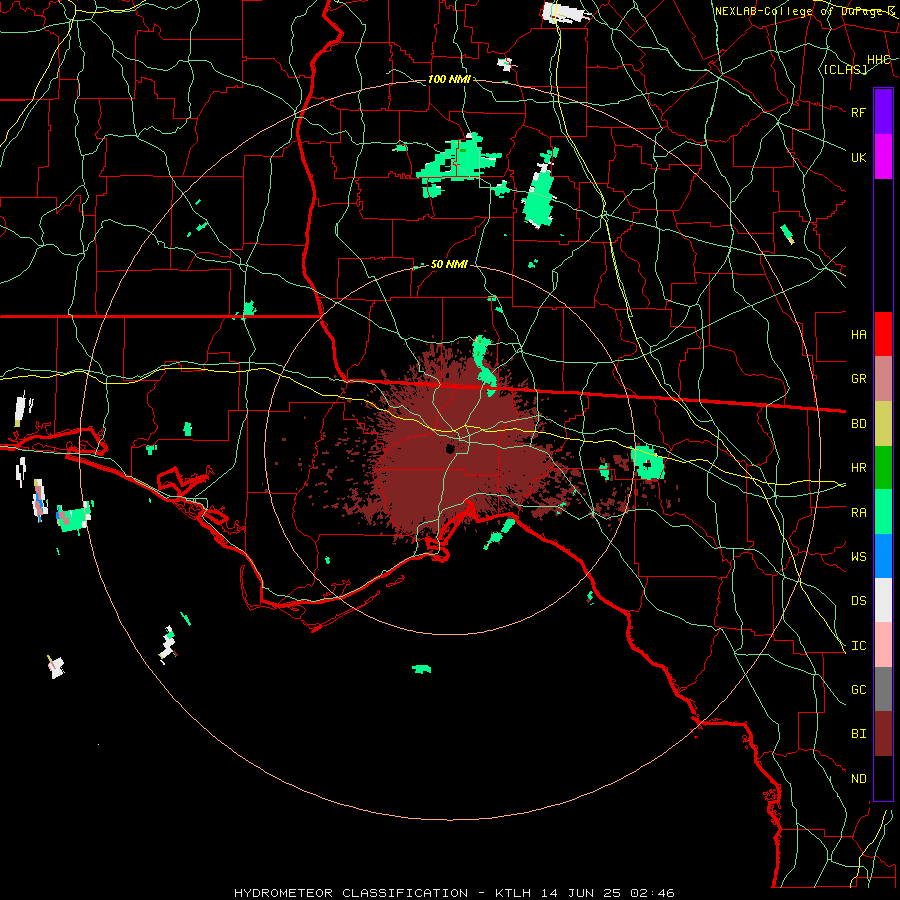
Task: Select the gray GC ground clutter swatch
Action: click(883, 689)
